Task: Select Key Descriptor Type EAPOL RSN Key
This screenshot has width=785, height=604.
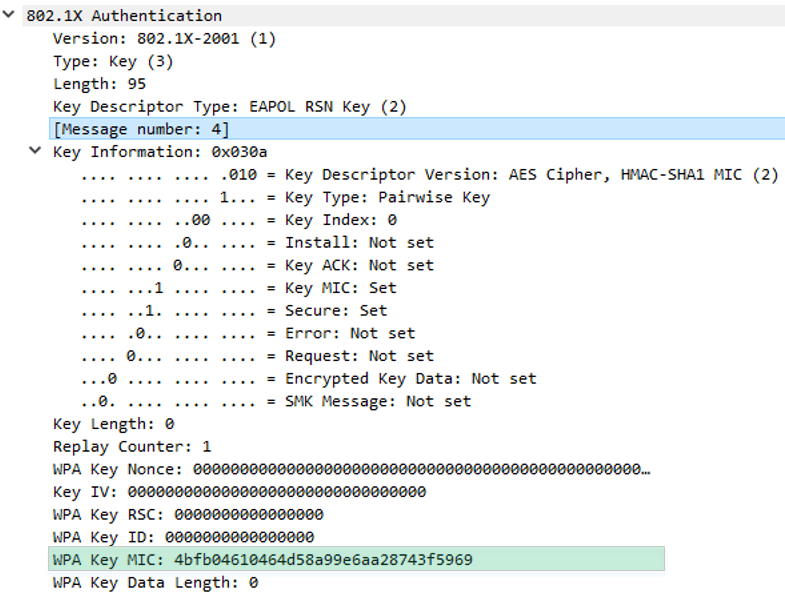Action: pos(229,106)
